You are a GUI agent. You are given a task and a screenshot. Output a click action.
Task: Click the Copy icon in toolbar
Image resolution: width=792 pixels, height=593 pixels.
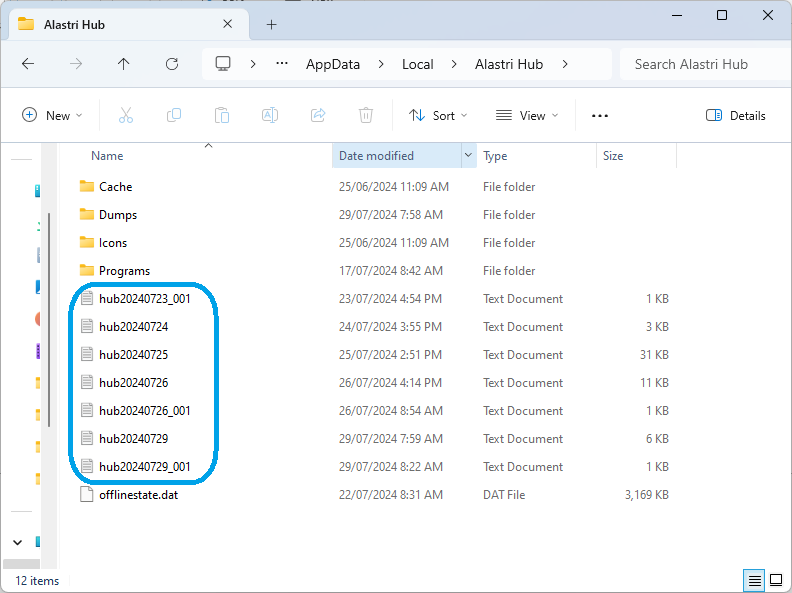click(174, 115)
